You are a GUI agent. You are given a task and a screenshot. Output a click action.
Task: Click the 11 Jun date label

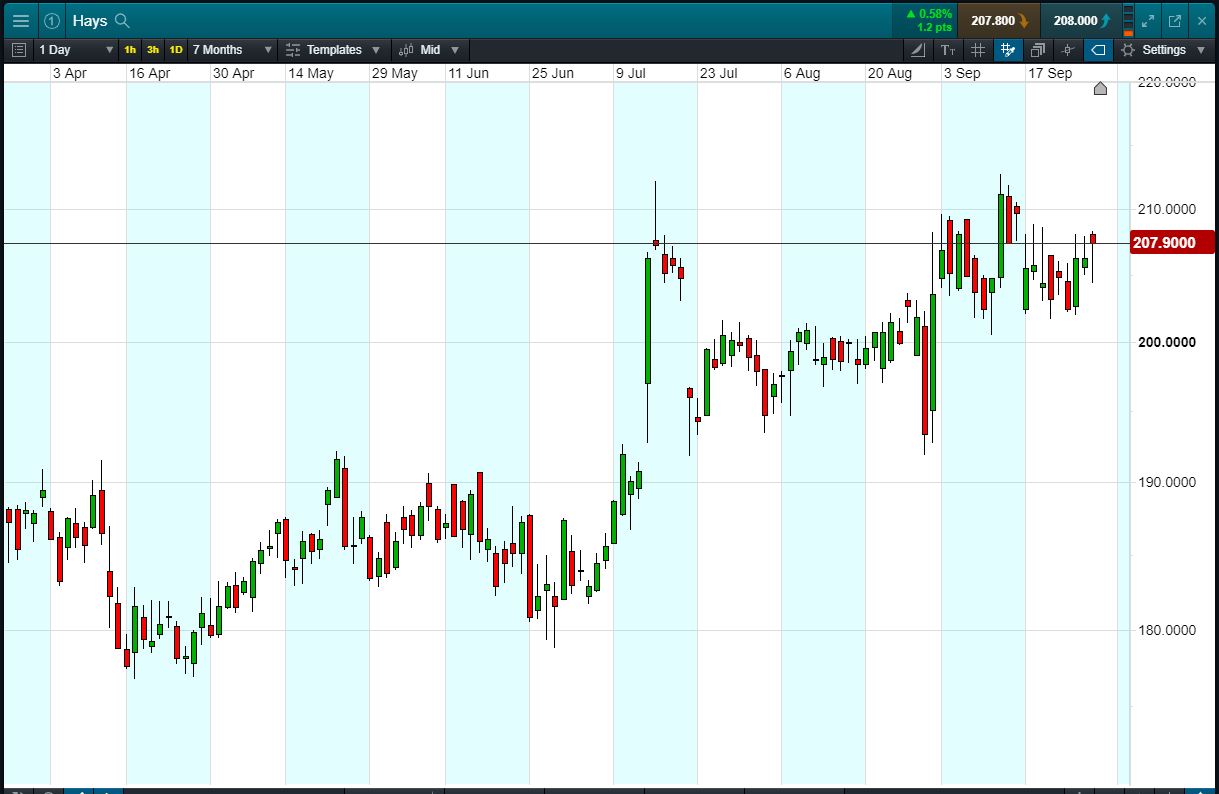(x=468, y=73)
